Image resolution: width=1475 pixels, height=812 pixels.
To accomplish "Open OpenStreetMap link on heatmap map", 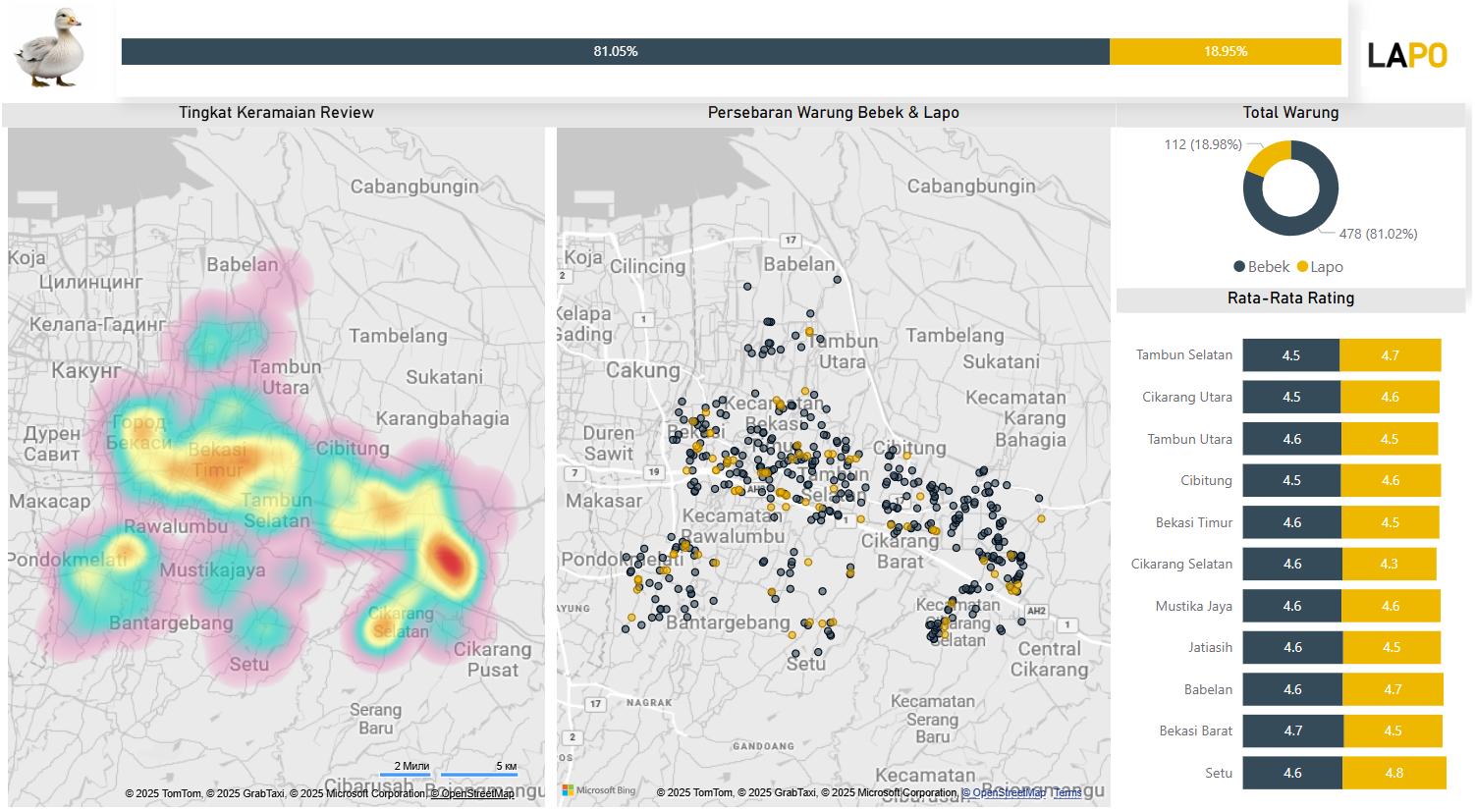I will [472, 793].
